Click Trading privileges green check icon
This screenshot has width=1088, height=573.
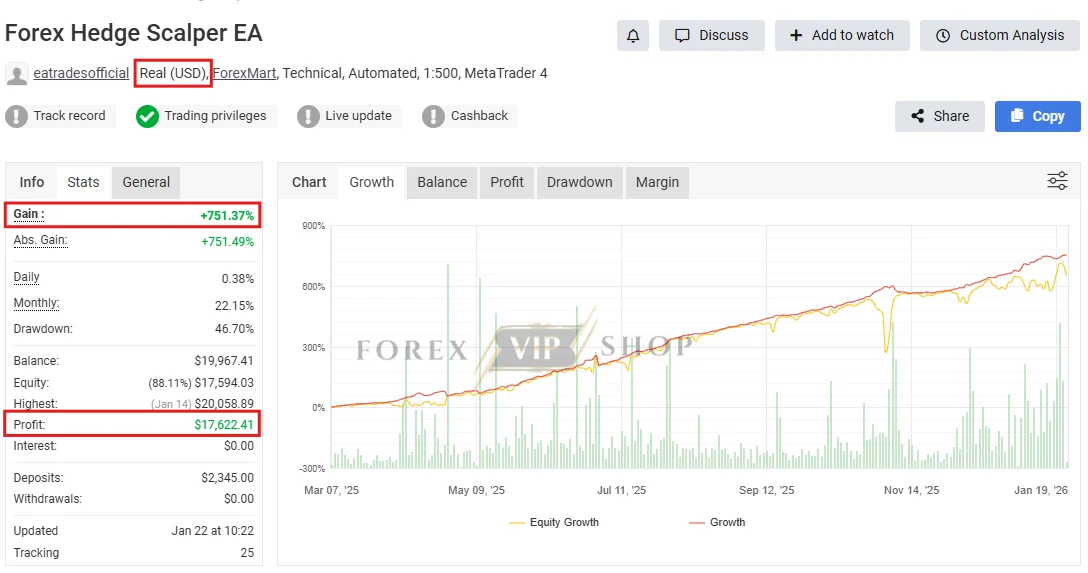click(x=147, y=116)
